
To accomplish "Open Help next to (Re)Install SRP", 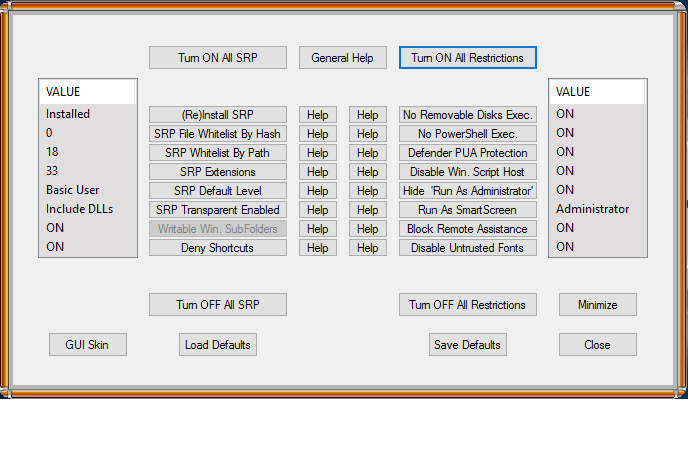I will click(x=318, y=115).
